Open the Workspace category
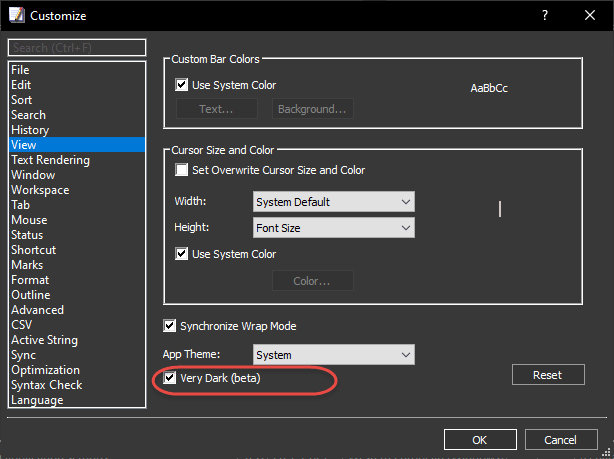 pyautogui.click(x=77, y=190)
